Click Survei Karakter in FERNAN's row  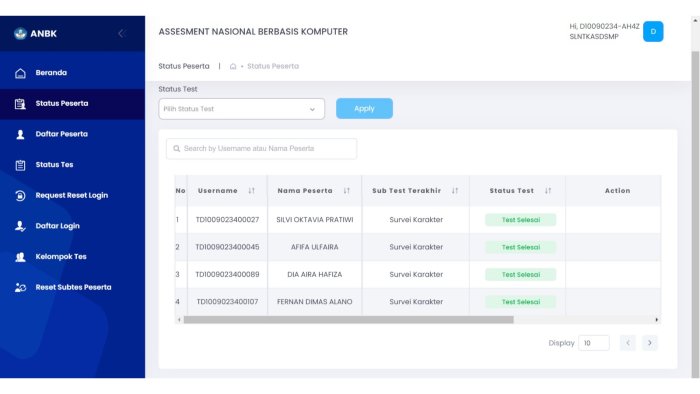[x=416, y=302]
